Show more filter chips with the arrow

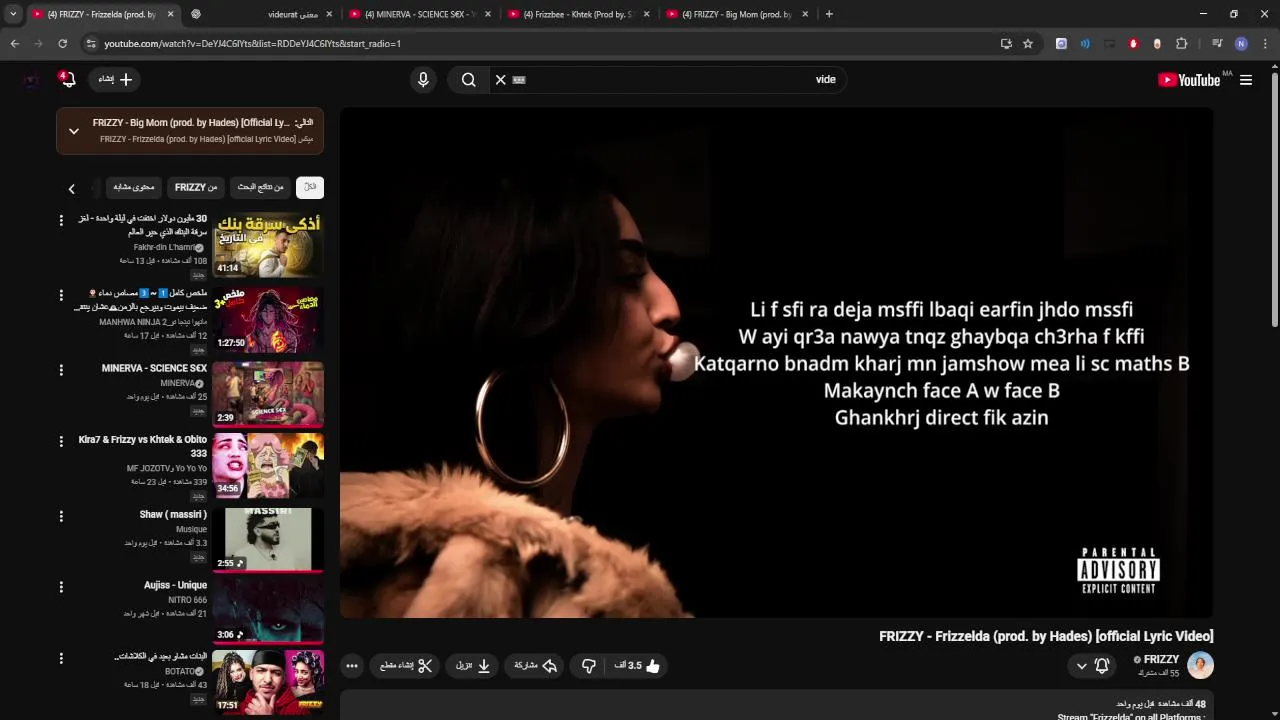71,188
